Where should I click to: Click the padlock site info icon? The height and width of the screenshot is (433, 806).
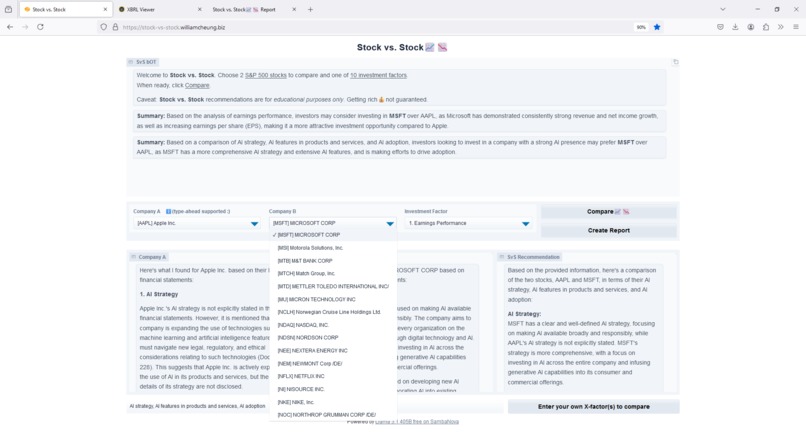[x=115, y=27]
